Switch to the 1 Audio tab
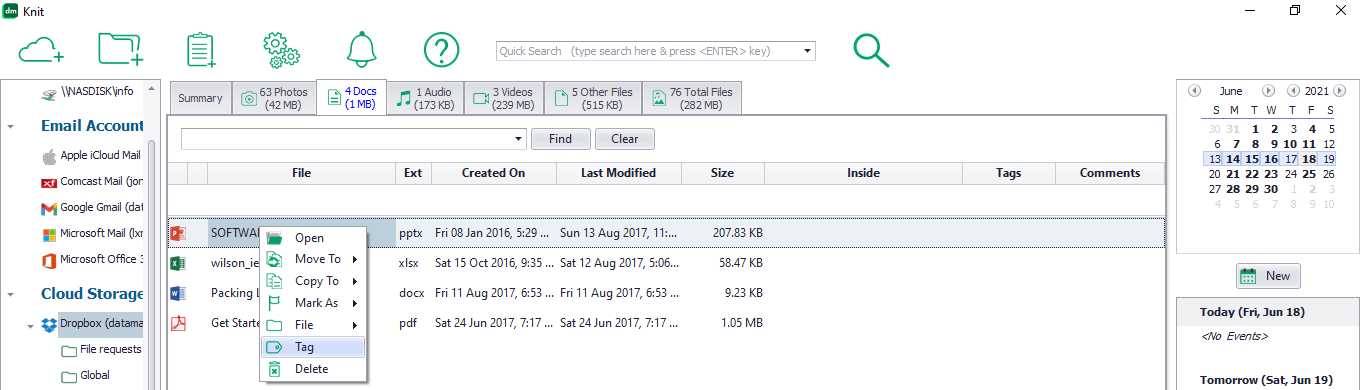 [425, 98]
